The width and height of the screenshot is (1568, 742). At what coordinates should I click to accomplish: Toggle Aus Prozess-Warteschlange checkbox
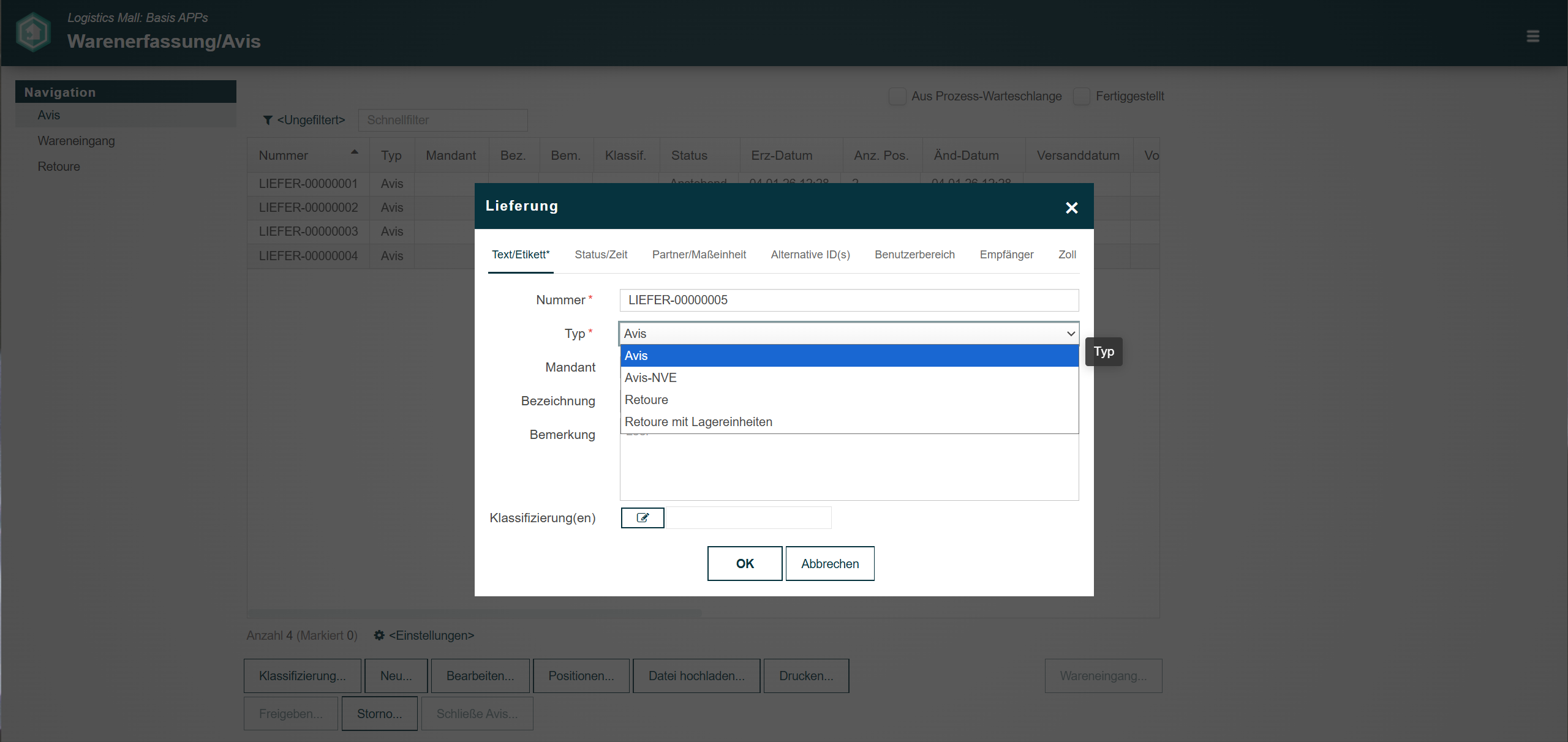coord(897,96)
